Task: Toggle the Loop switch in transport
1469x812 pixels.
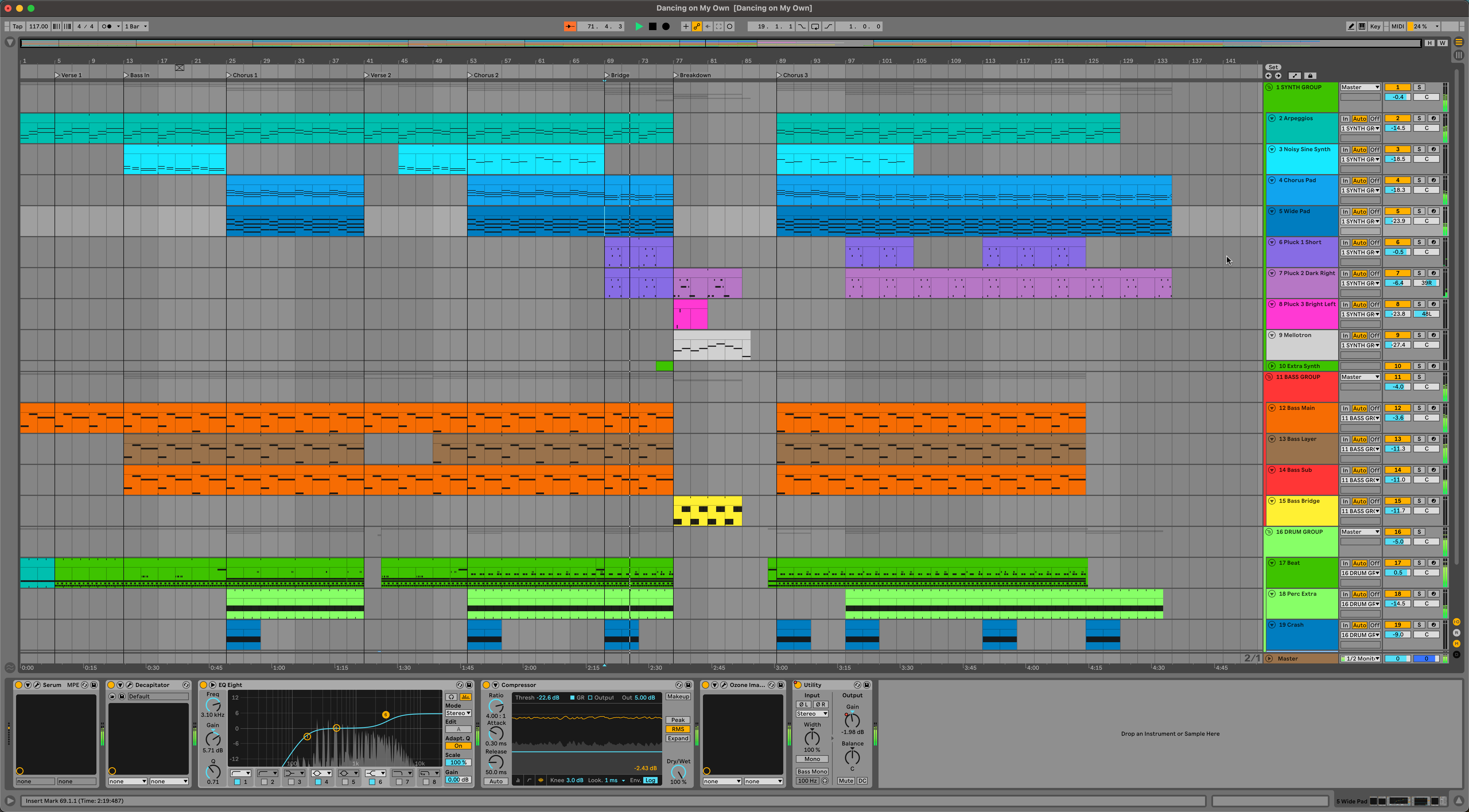Action: 815,26
